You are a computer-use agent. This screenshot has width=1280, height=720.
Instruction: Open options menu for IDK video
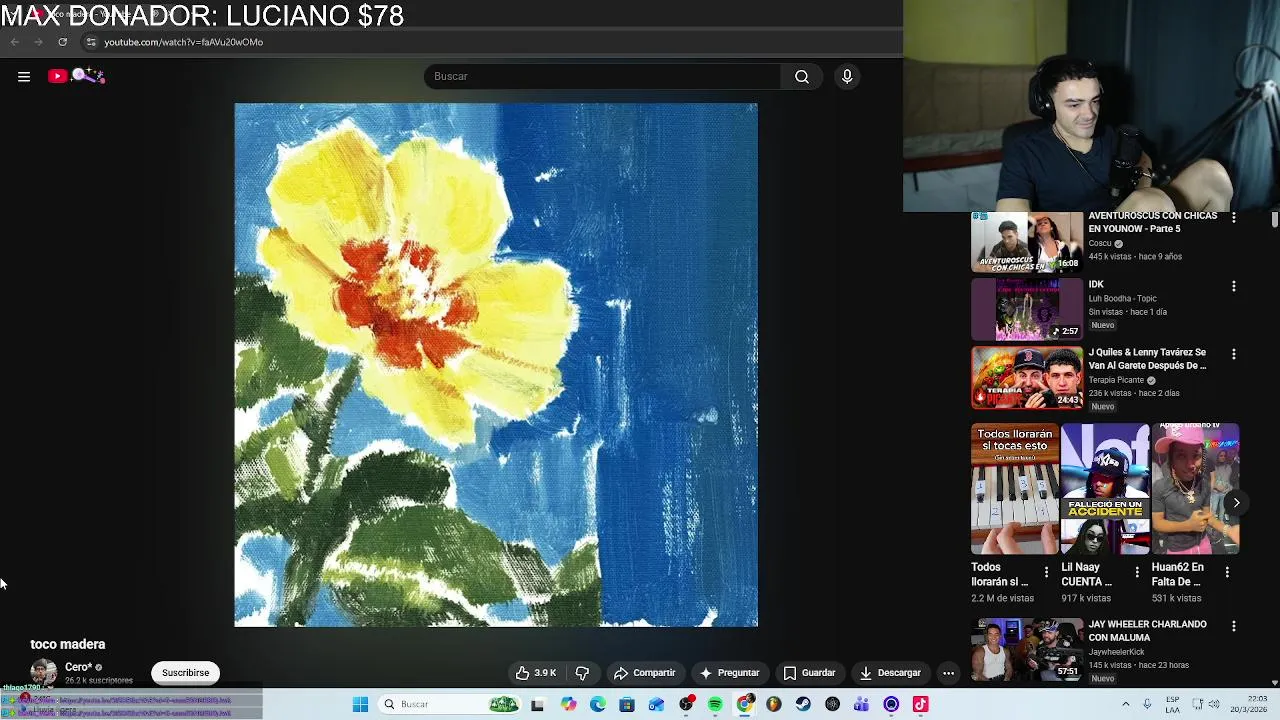point(1234,286)
